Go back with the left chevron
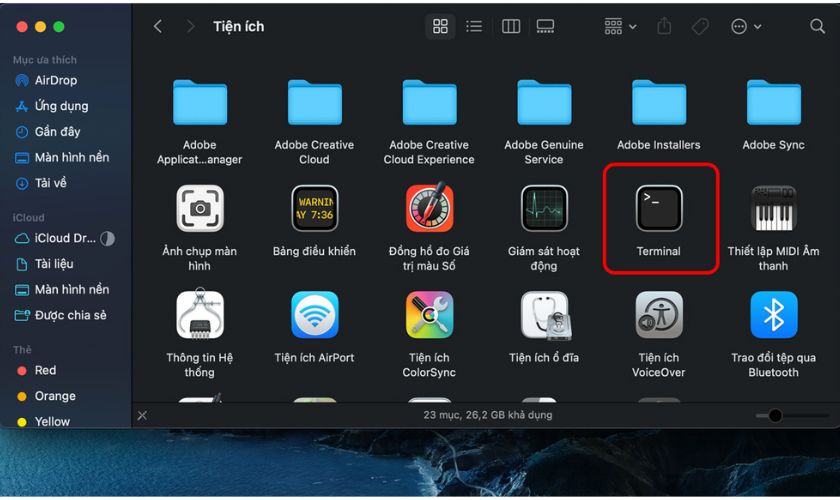The width and height of the screenshot is (840, 500). (158, 26)
